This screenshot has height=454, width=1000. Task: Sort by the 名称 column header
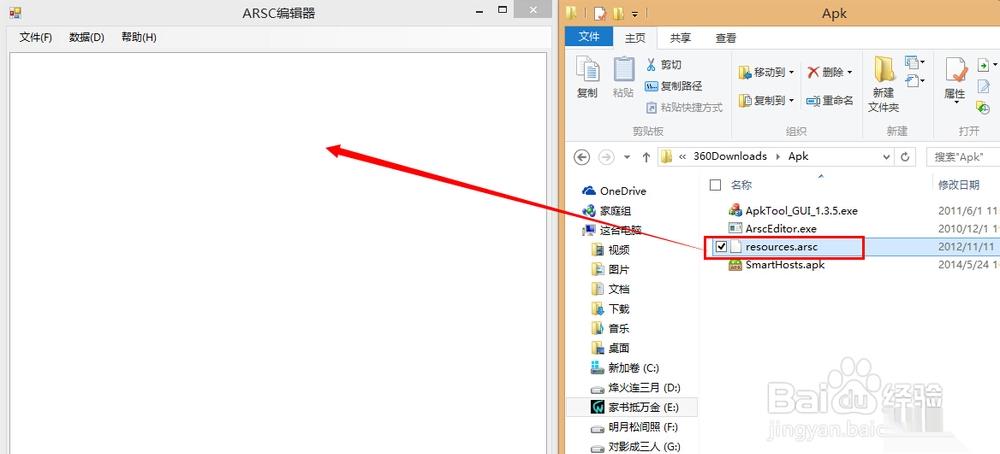click(741, 185)
